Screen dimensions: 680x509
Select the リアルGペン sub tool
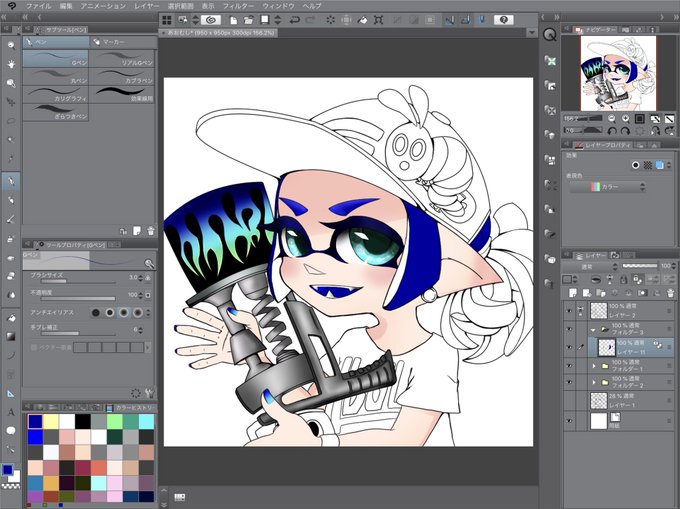122,59
